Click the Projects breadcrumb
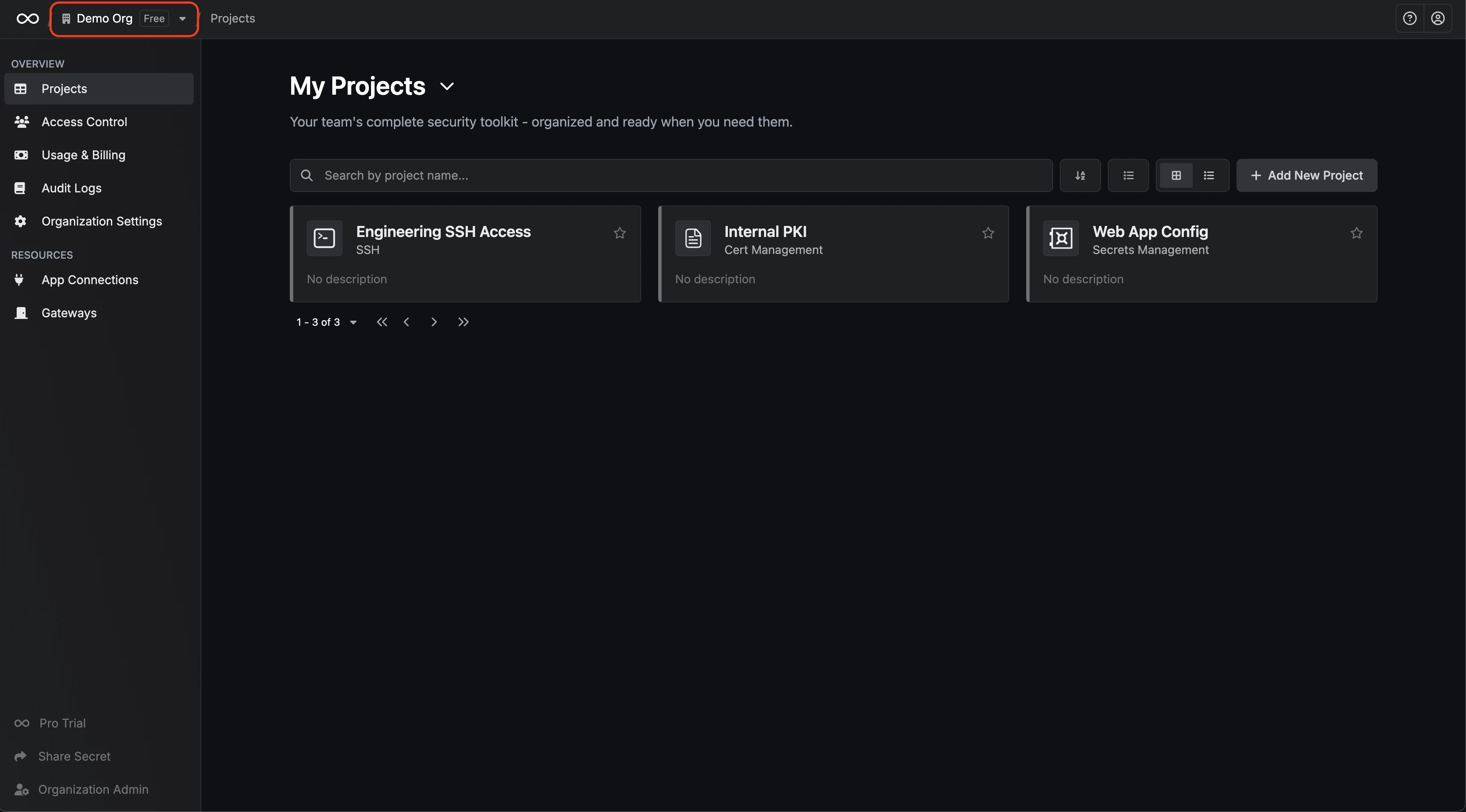The width and height of the screenshot is (1466, 812). point(233,19)
